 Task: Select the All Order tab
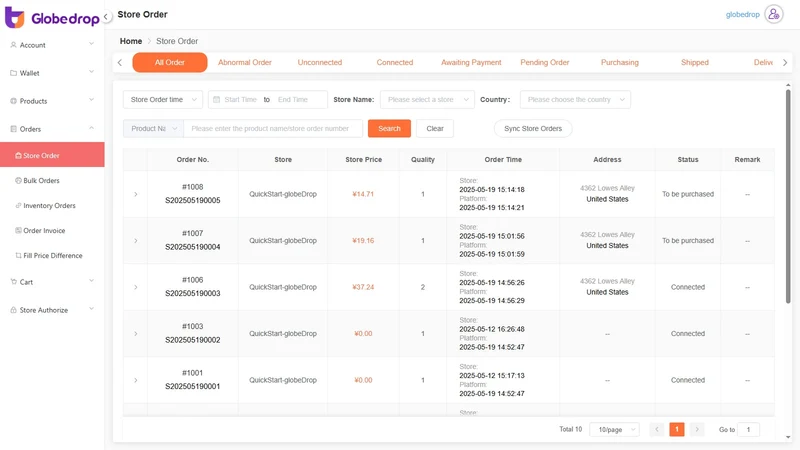pyautogui.click(x=170, y=62)
